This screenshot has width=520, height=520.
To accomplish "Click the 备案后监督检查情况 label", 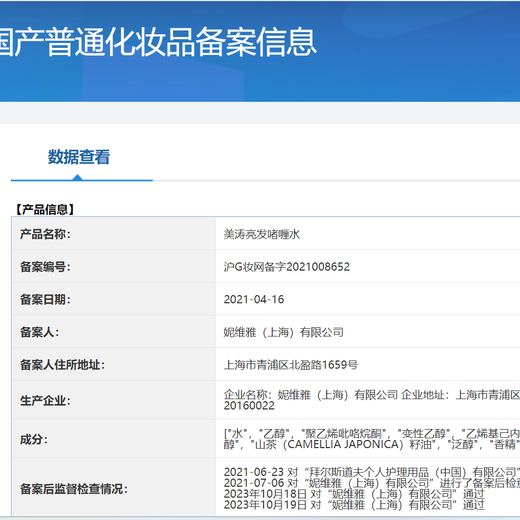I will (73, 489).
